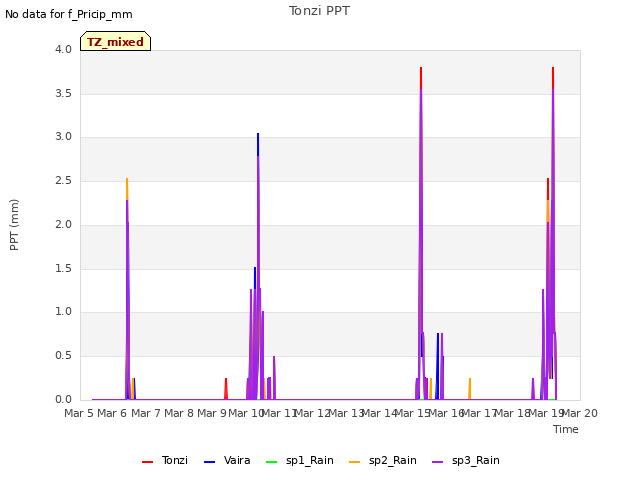640x480 pixels.
Task: Click the 2.0 y-axis tick label
Action: (64, 224)
